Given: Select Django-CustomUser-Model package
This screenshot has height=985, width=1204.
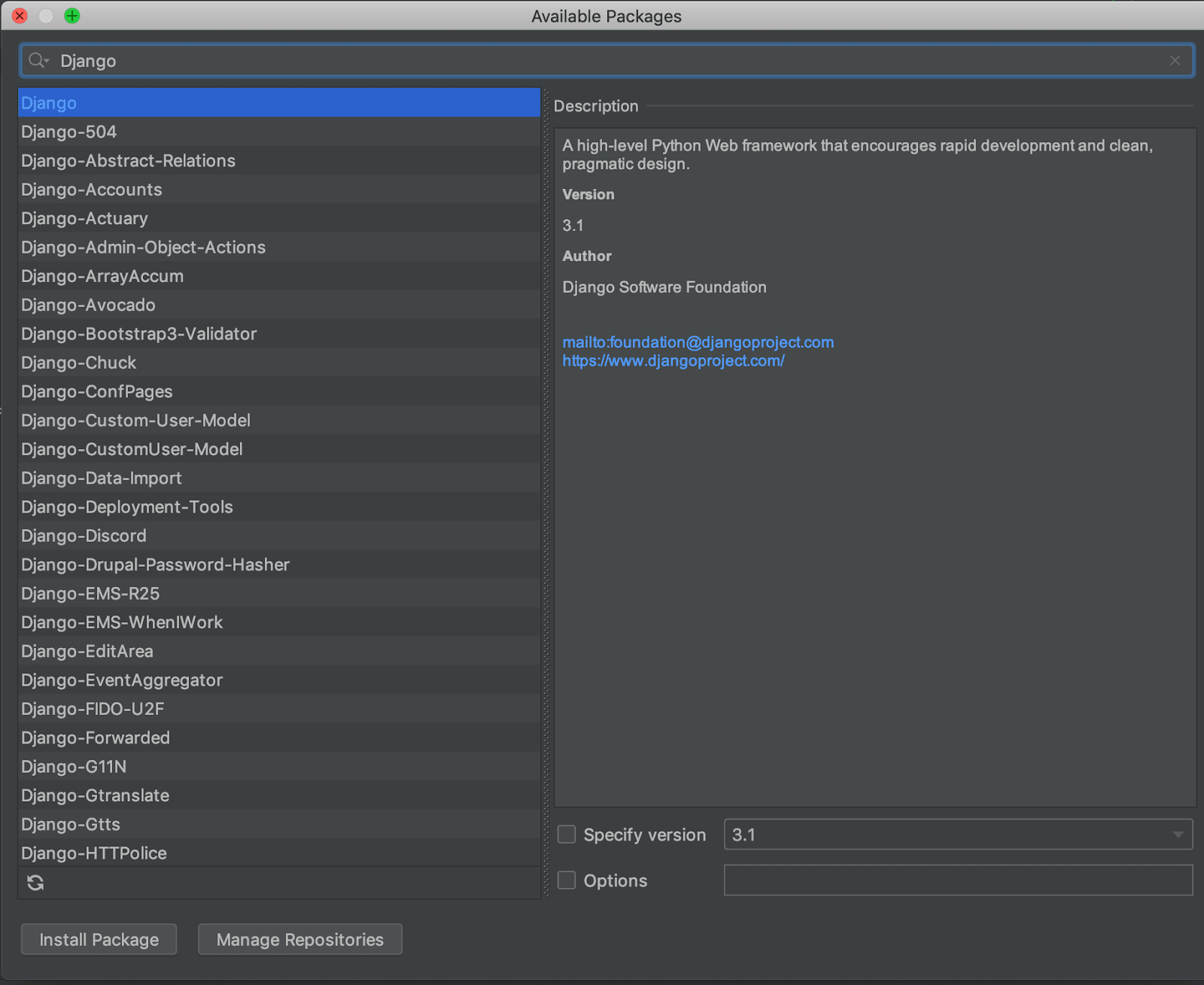Looking at the screenshot, I should coord(279,449).
